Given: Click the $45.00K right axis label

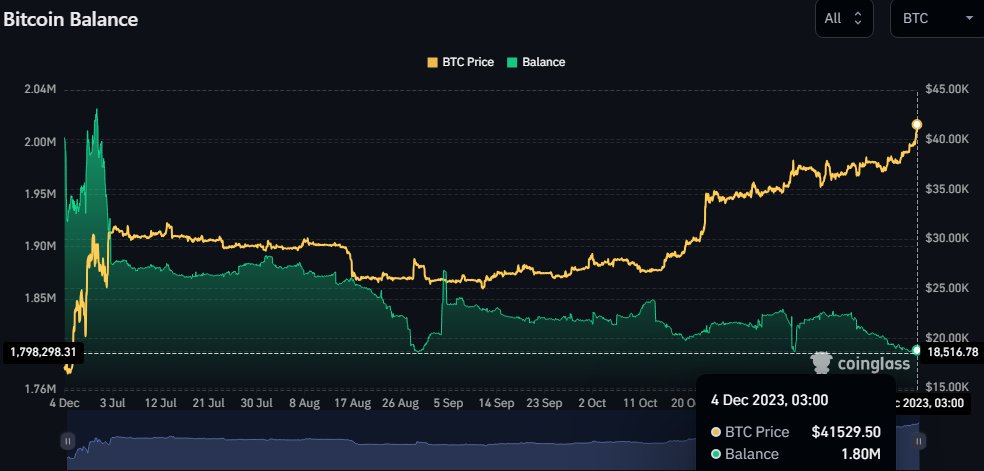Looking at the screenshot, I should [x=947, y=90].
